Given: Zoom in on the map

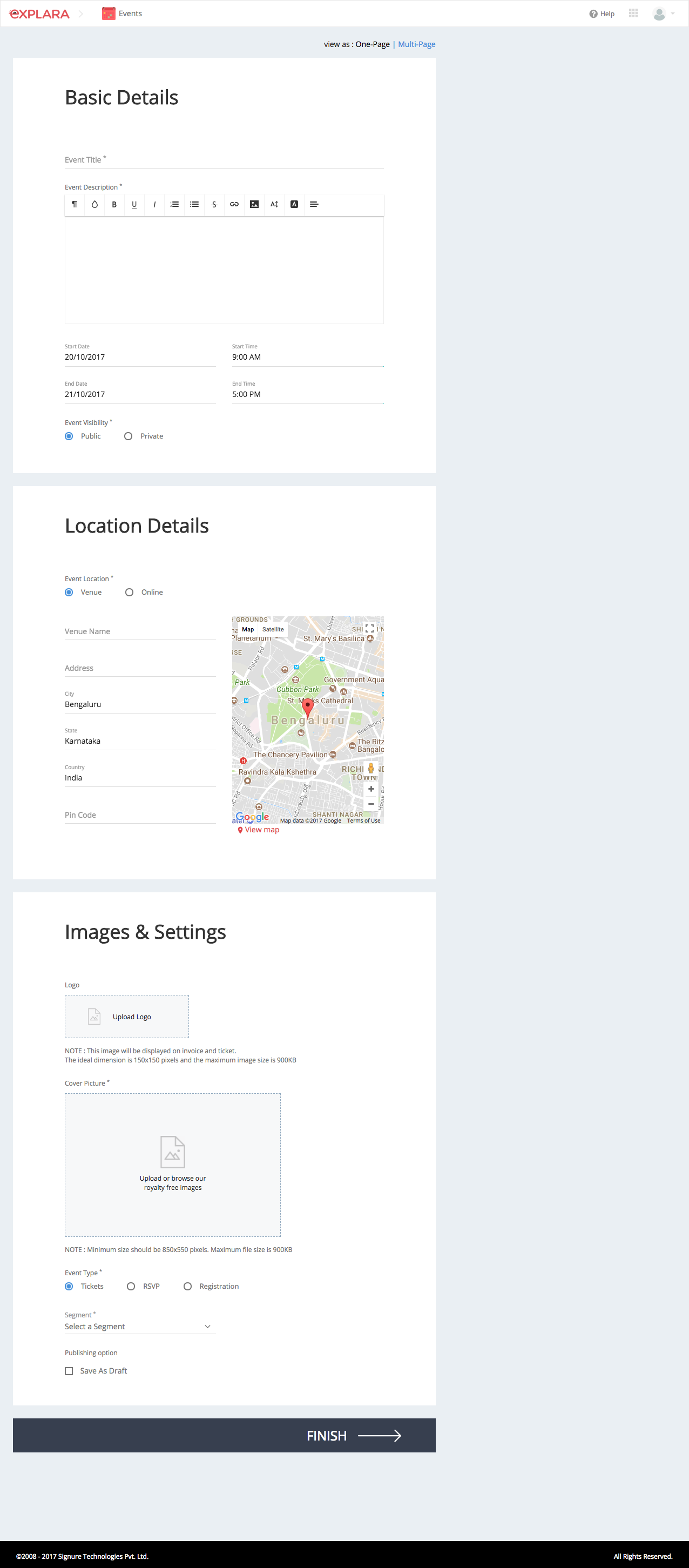Looking at the screenshot, I should [370, 789].
